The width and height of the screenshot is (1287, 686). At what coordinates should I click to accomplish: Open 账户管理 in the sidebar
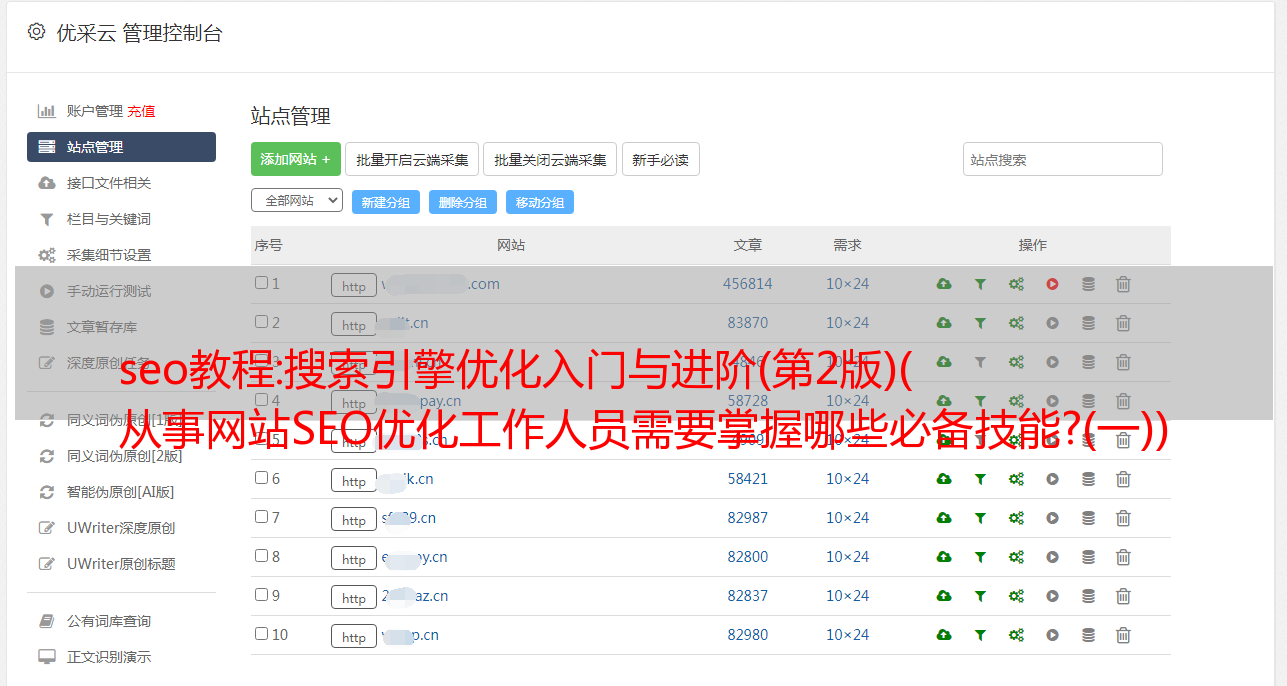(x=94, y=111)
